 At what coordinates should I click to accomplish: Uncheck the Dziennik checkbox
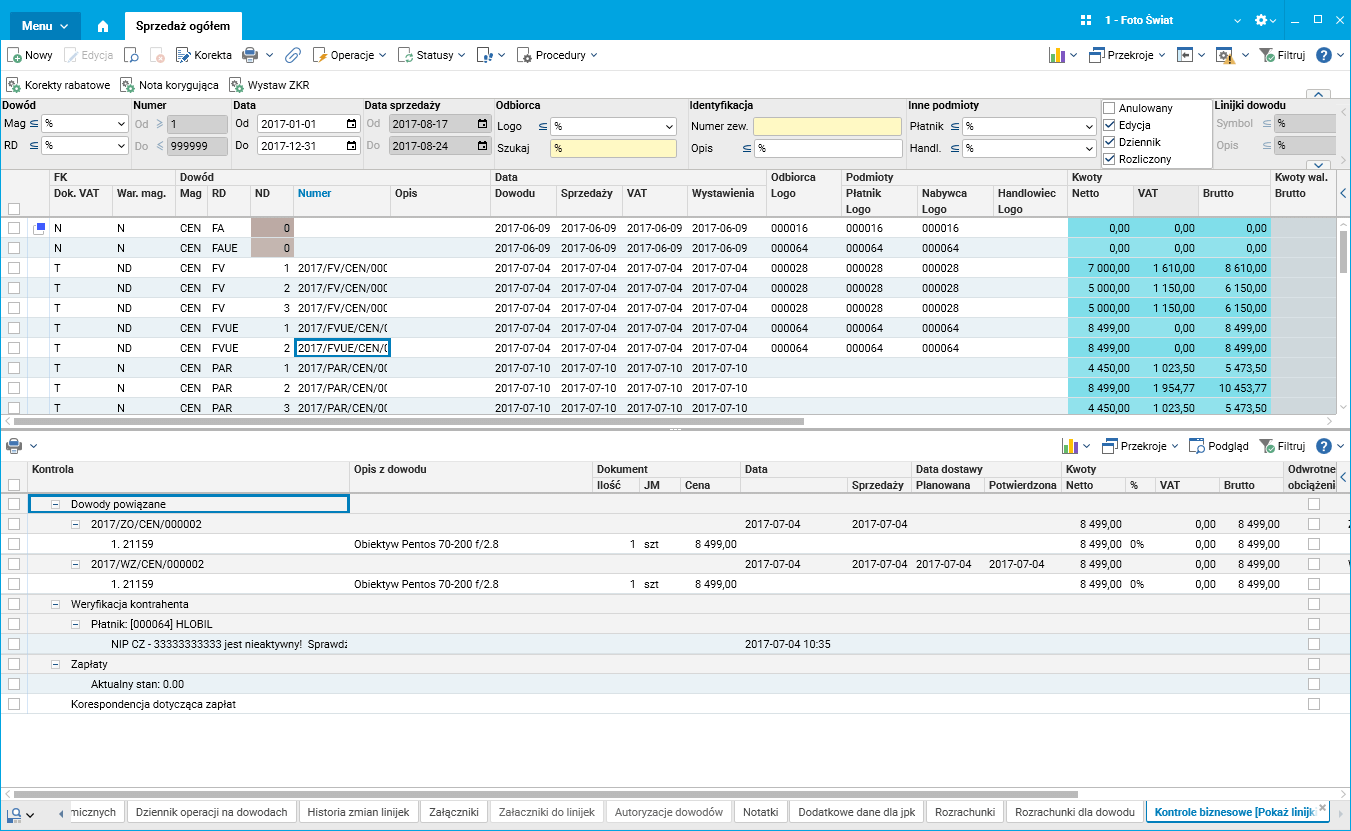(1109, 142)
